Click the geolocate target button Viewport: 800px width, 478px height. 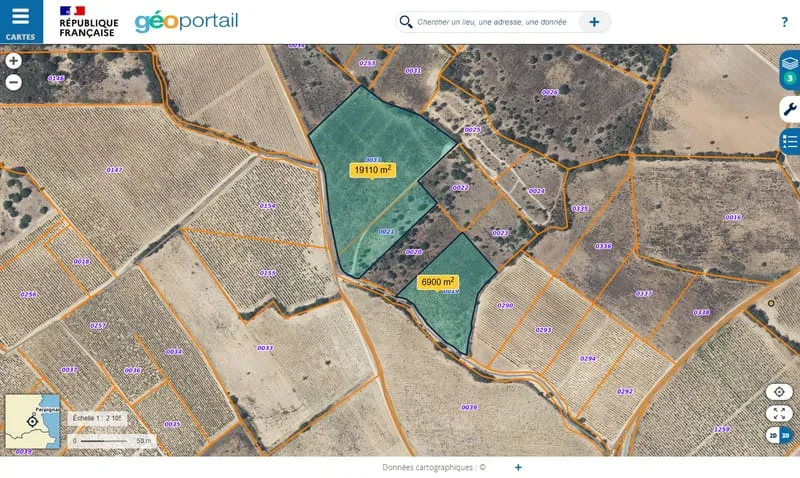779,392
